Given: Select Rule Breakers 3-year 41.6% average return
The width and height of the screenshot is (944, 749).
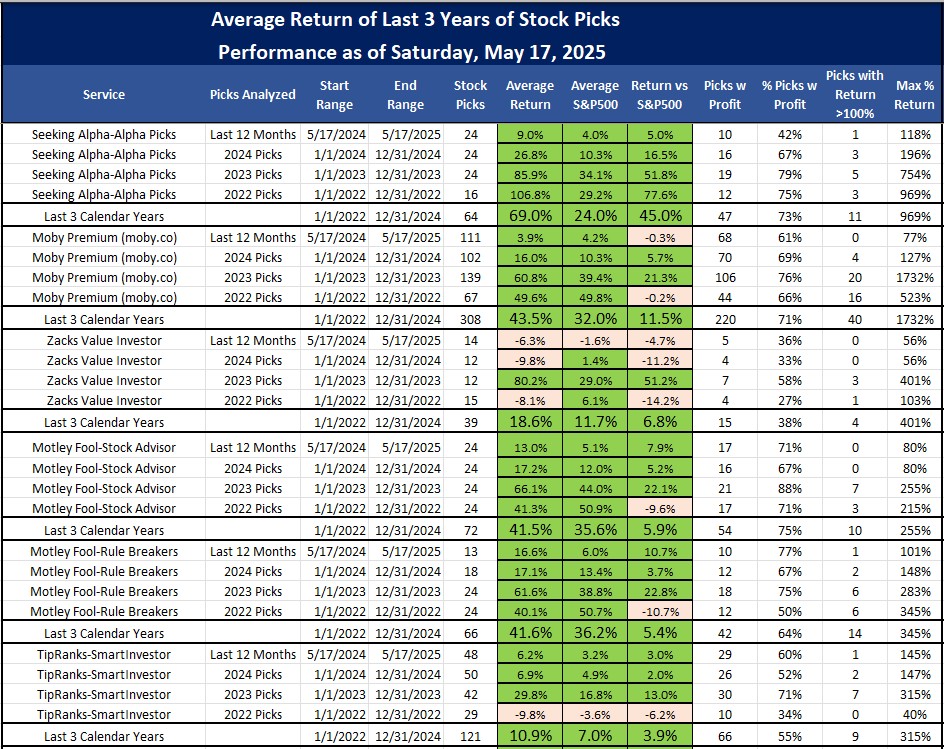Looking at the screenshot, I should [530, 632].
